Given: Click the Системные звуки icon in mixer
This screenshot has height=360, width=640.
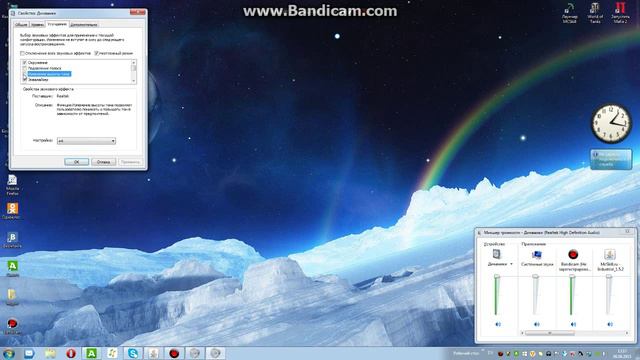Looking at the screenshot, I should [x=536, y=255].
